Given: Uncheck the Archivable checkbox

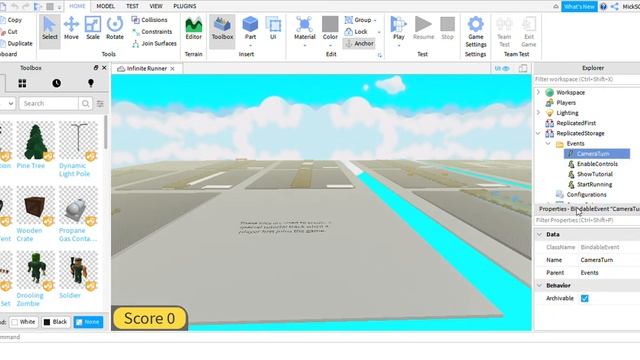Looking at the screenshot, I should point(584,298).
